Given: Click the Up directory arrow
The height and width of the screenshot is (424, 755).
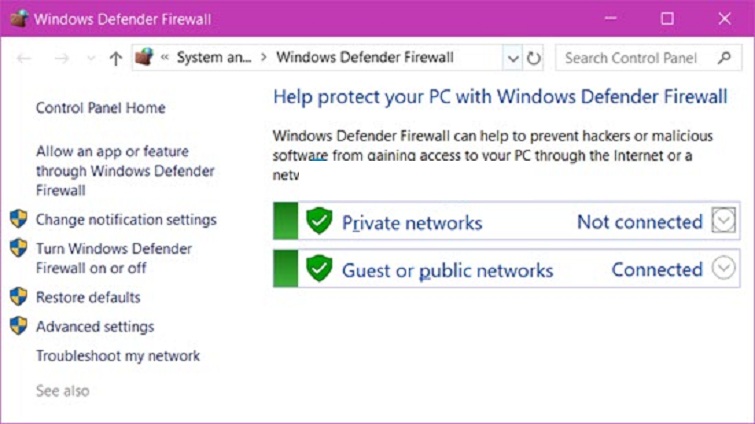Looking at the screenshot, I should [115, 58].
